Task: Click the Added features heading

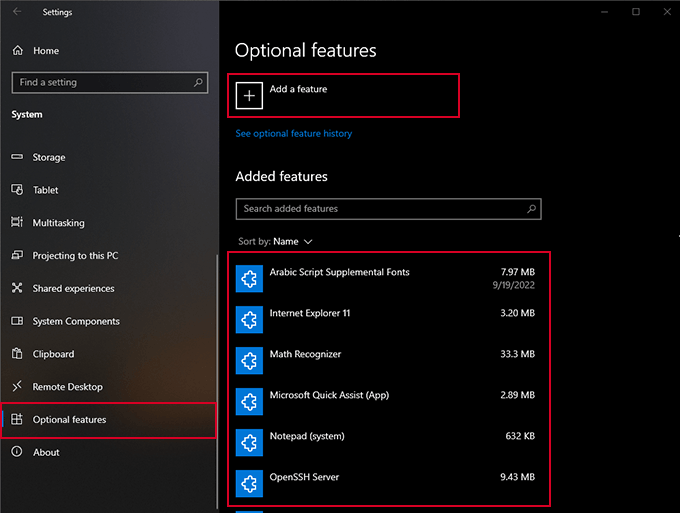Action: coord(281,176)
